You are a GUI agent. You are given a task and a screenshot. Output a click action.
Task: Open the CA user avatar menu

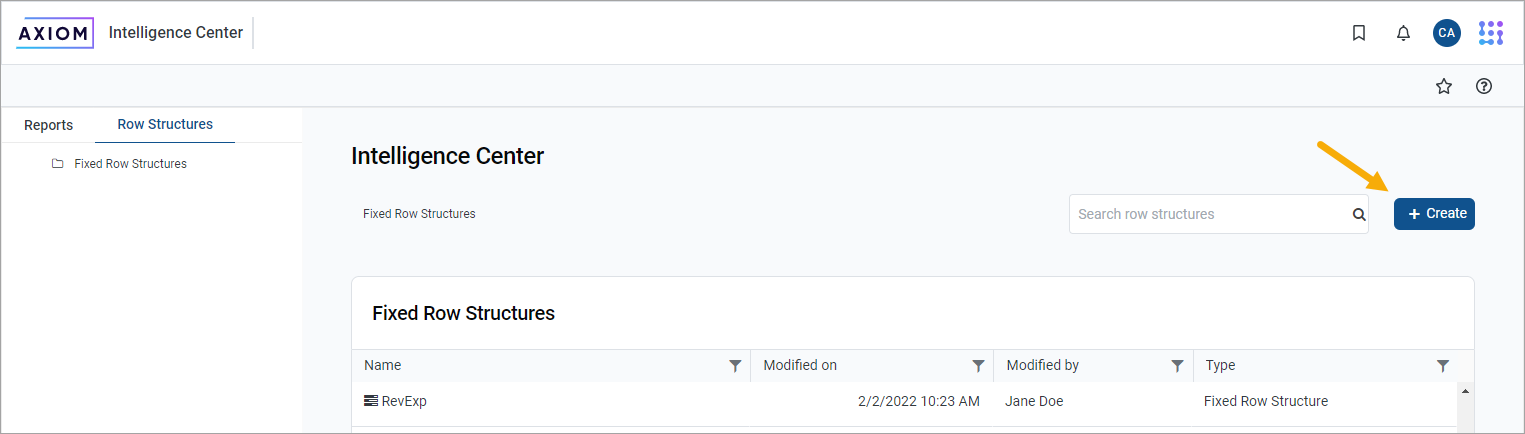tap(1446, 33)
